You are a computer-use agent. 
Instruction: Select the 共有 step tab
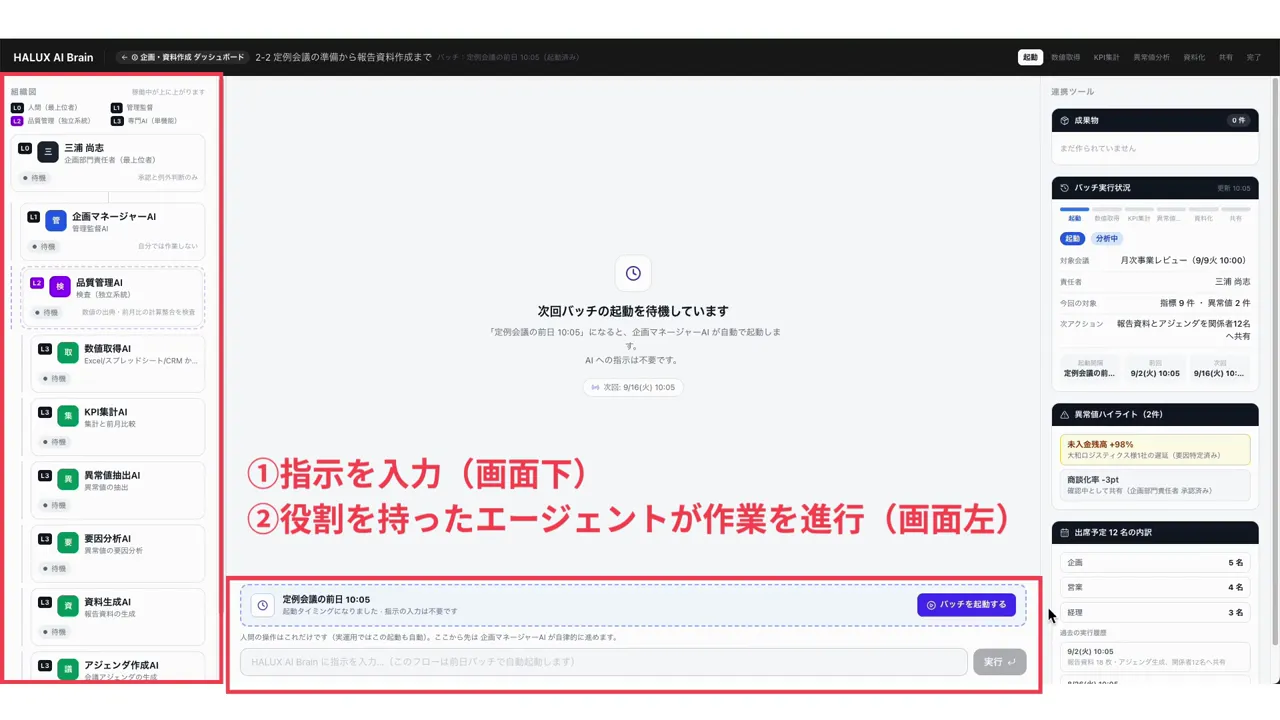(x=1226, y=58)
